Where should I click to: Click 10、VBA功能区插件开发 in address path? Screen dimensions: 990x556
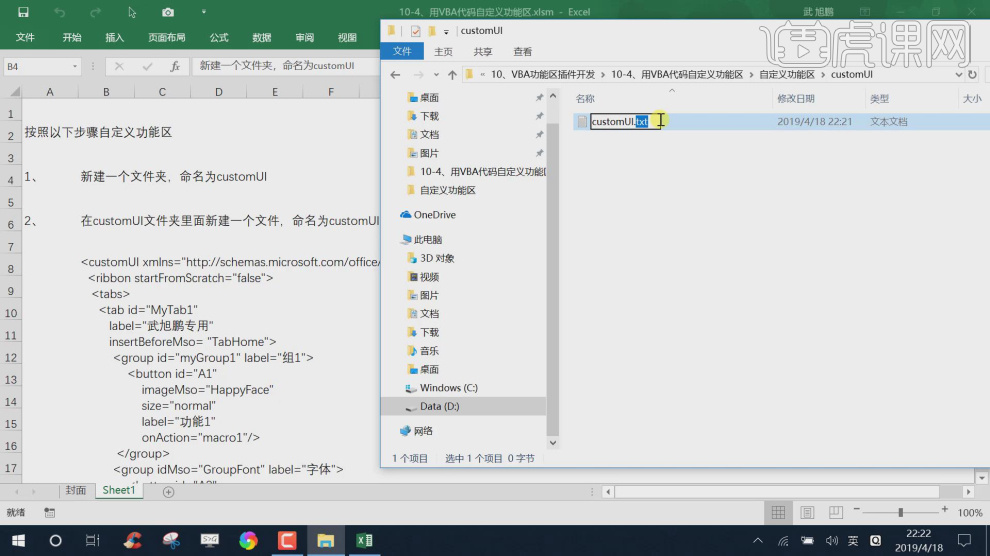click(543, 74)
